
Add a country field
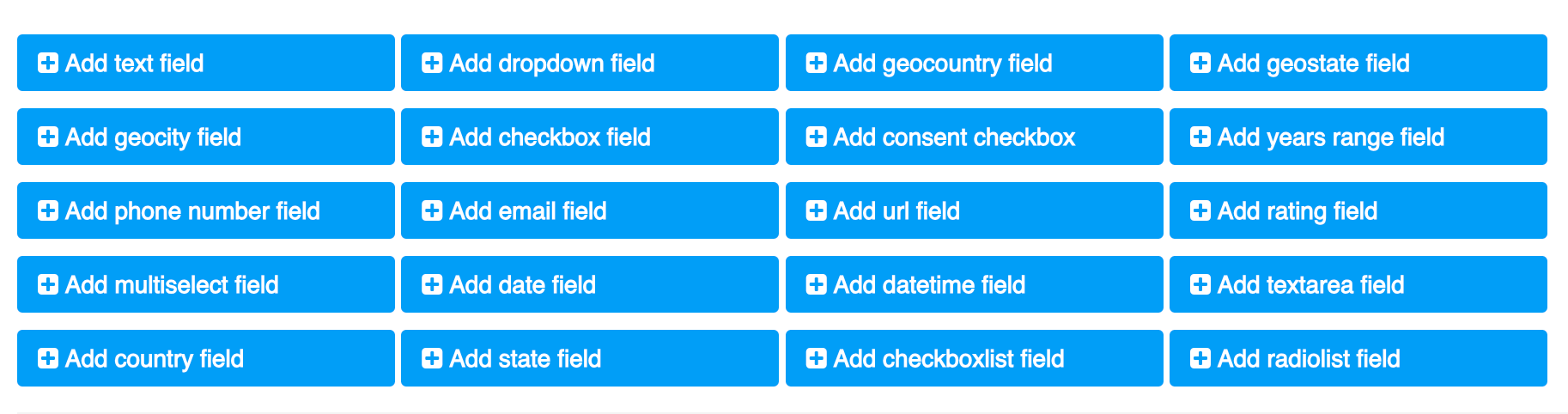[x=205, y=358]
